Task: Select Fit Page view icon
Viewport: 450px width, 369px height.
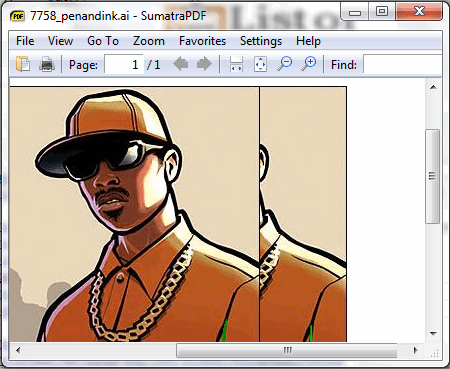Action: 260,64
